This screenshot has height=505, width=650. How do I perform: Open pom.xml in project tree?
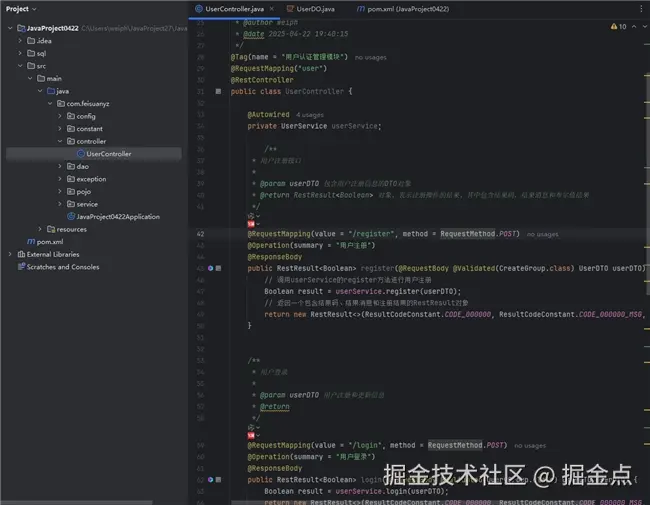click(x=45, y=241)
